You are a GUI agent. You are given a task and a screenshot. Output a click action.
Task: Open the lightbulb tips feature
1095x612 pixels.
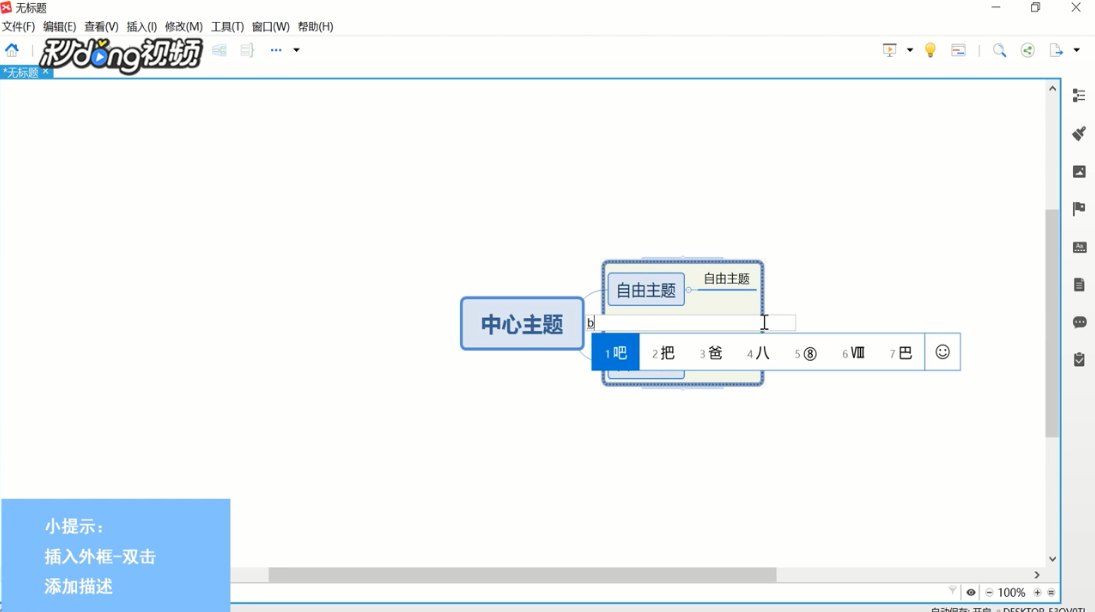point(930,49)
